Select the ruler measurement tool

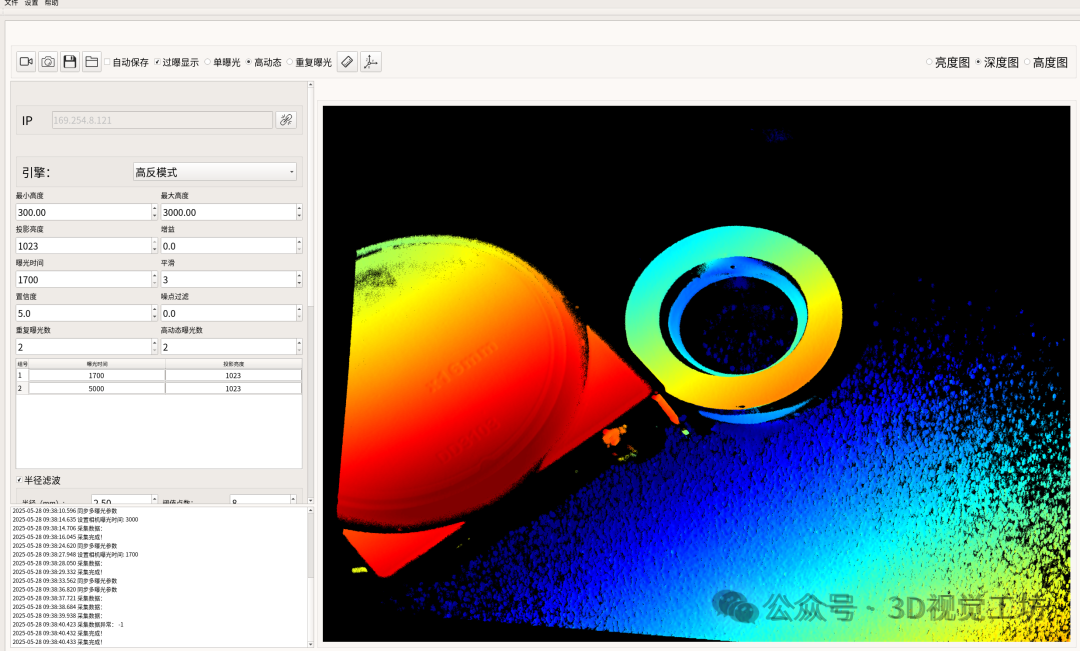(x=347, y=62)
